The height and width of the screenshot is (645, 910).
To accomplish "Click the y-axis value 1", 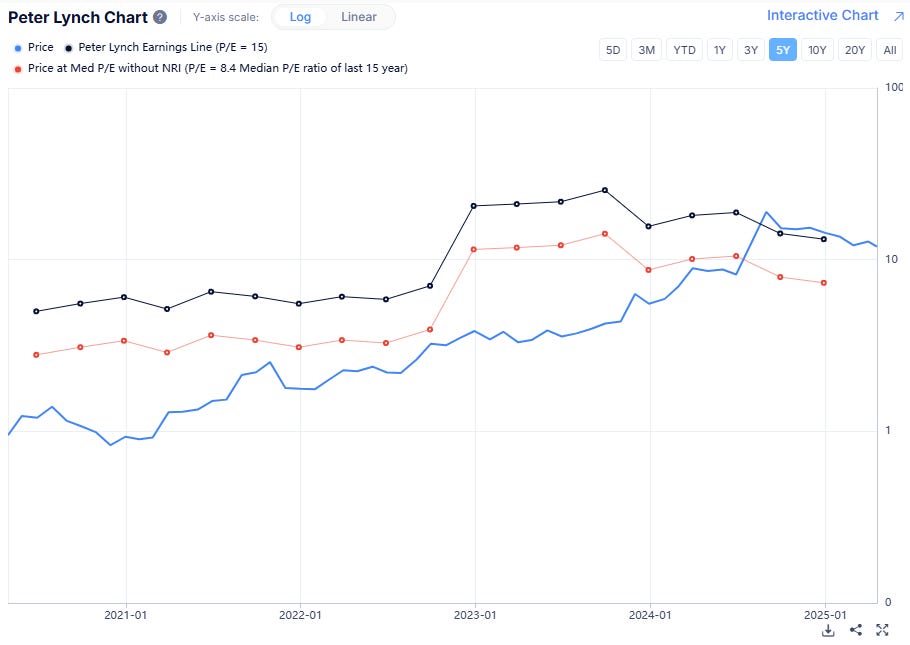I will [x=888, y=430].
